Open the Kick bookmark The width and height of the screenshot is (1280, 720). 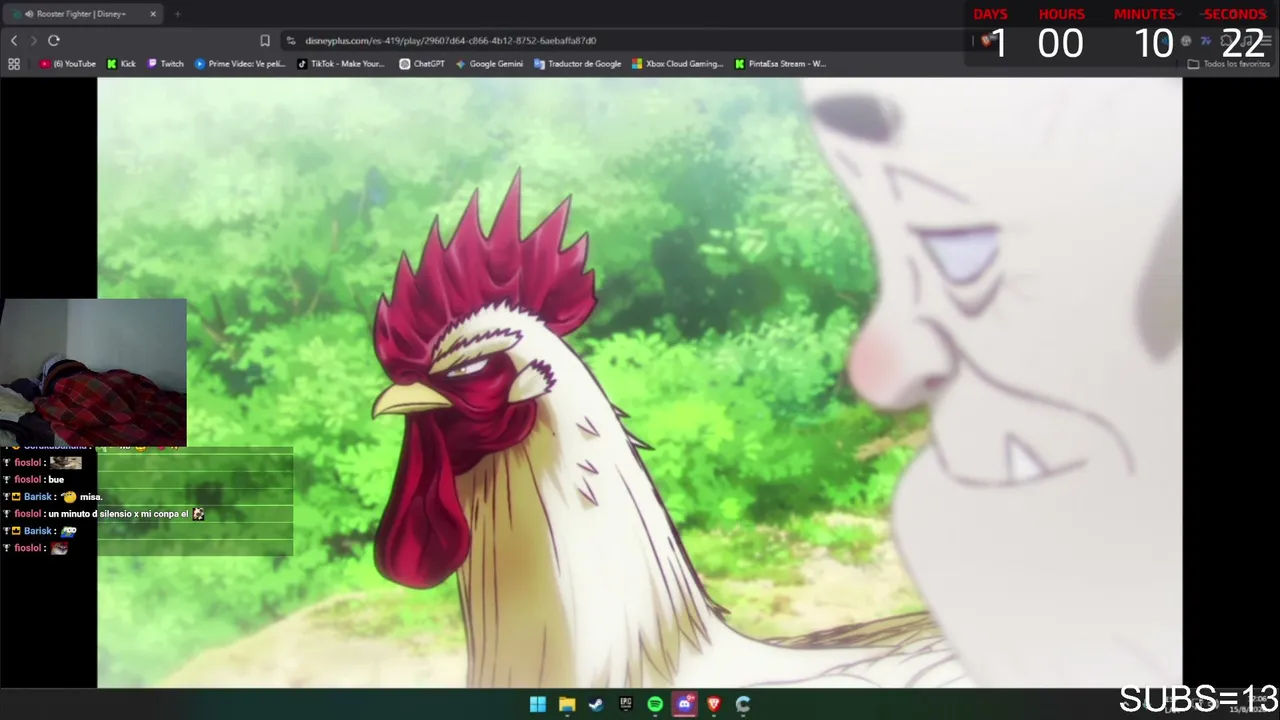pyautogui.click(x=121, y=64)
